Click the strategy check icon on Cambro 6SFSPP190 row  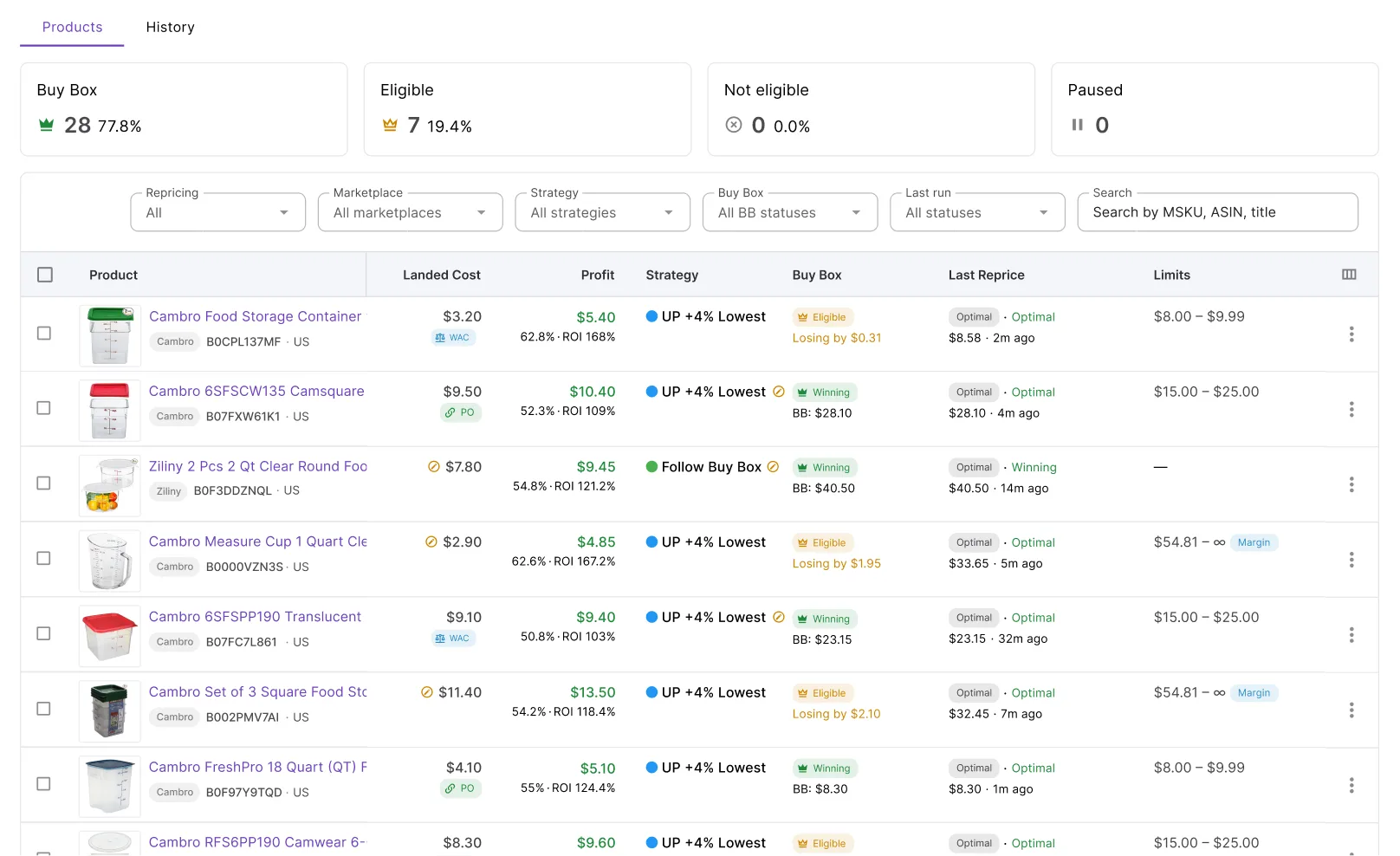tap(779, 617)
